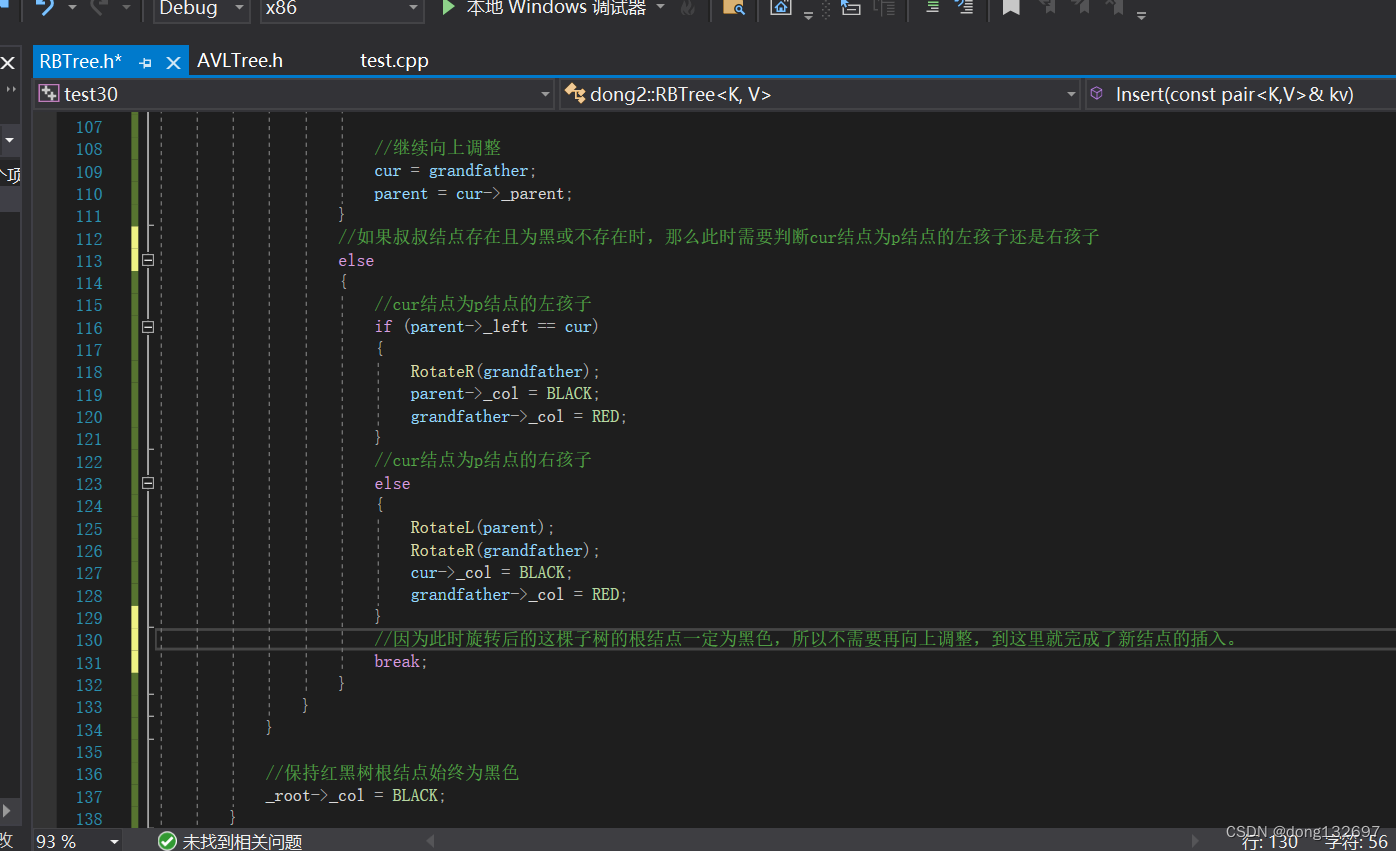Click the left panel dropdown arrow
1396x851 pixels.
coord(9,141)
